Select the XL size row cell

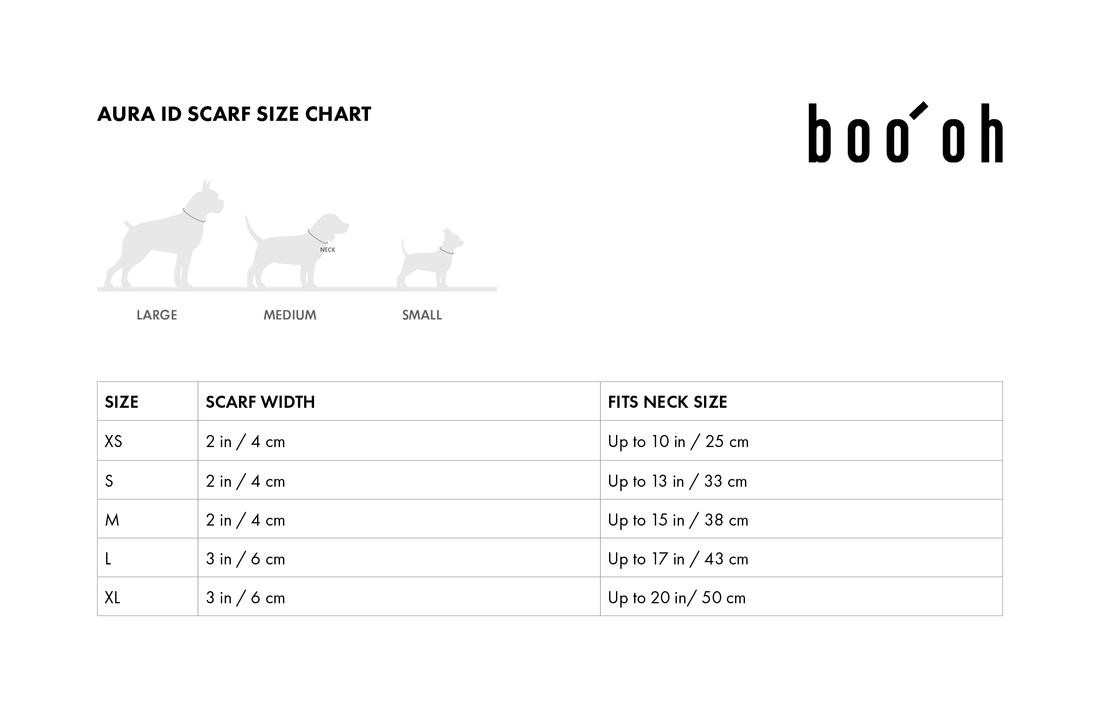coord(113,597)
